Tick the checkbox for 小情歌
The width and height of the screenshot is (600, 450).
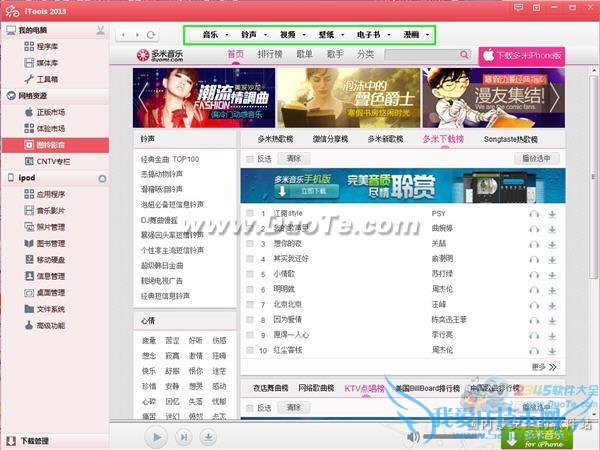coord(250,274)
